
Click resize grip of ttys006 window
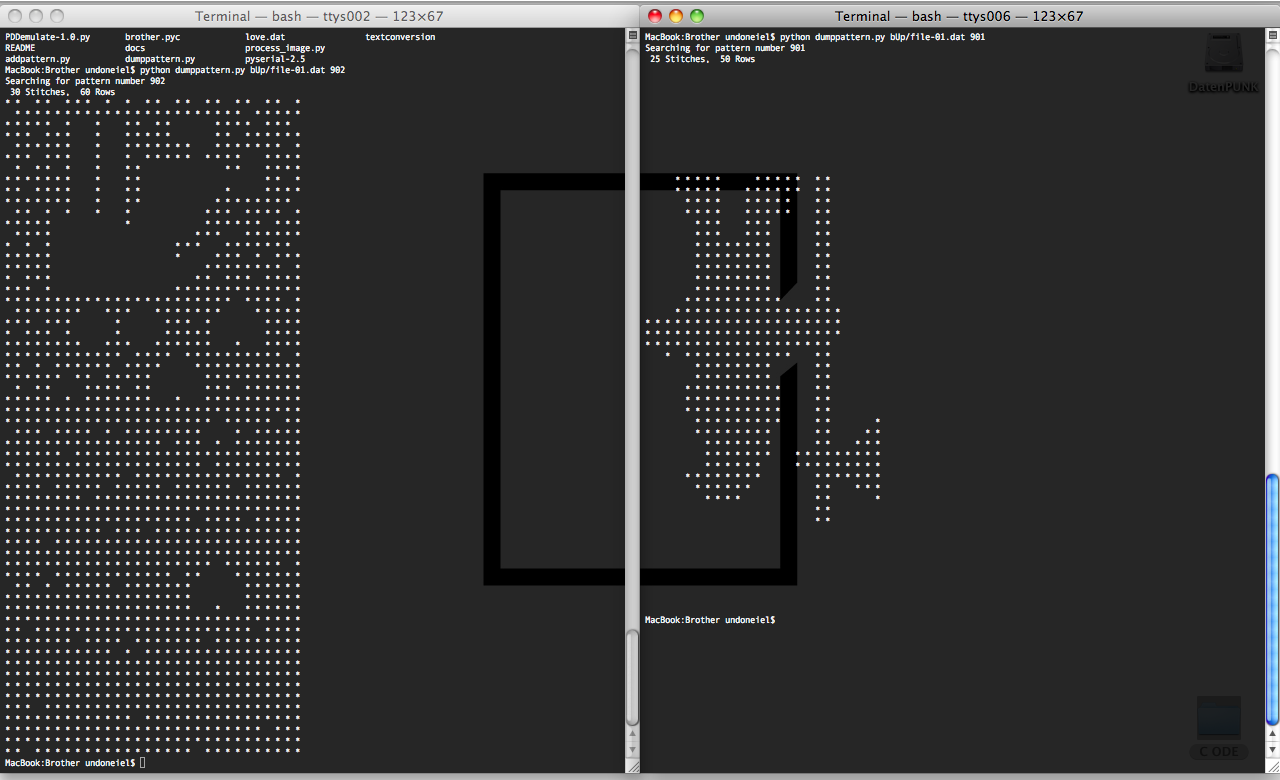[x=1272, y=765]
